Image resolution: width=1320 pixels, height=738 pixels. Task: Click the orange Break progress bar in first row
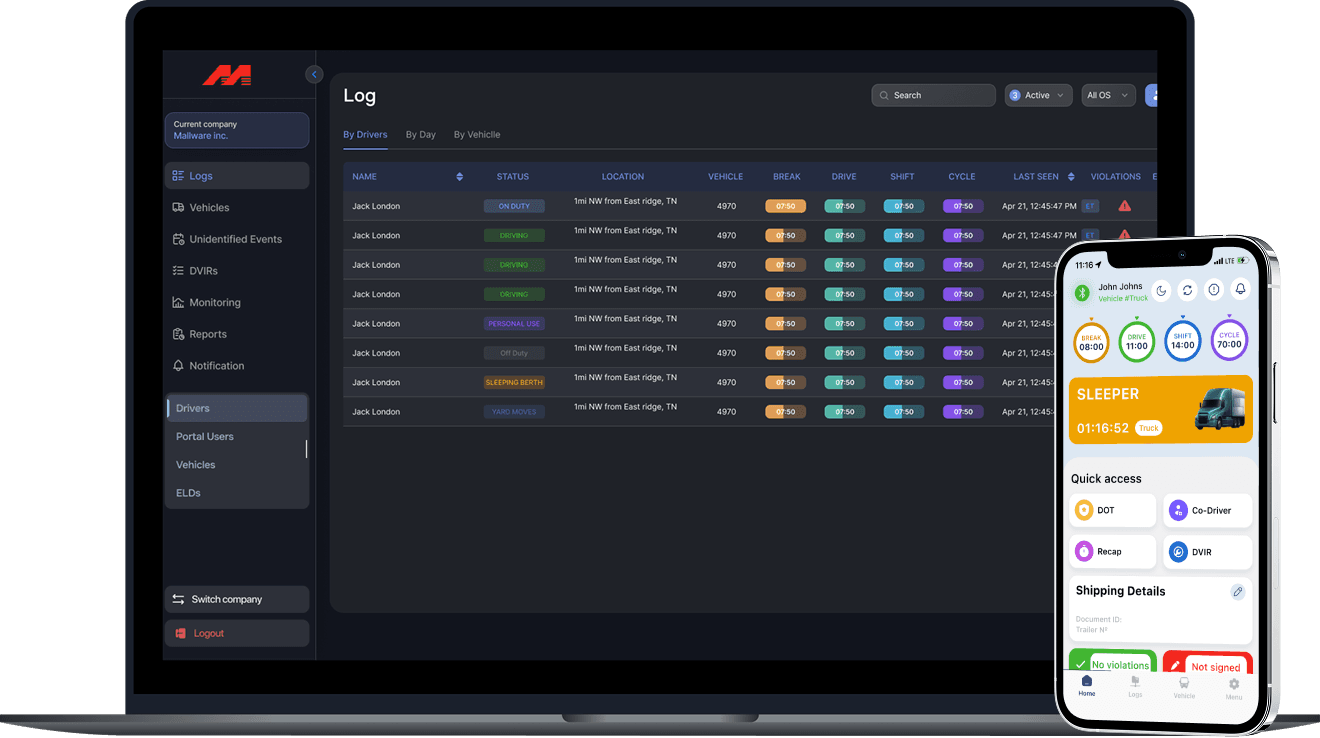coord(785,207)
